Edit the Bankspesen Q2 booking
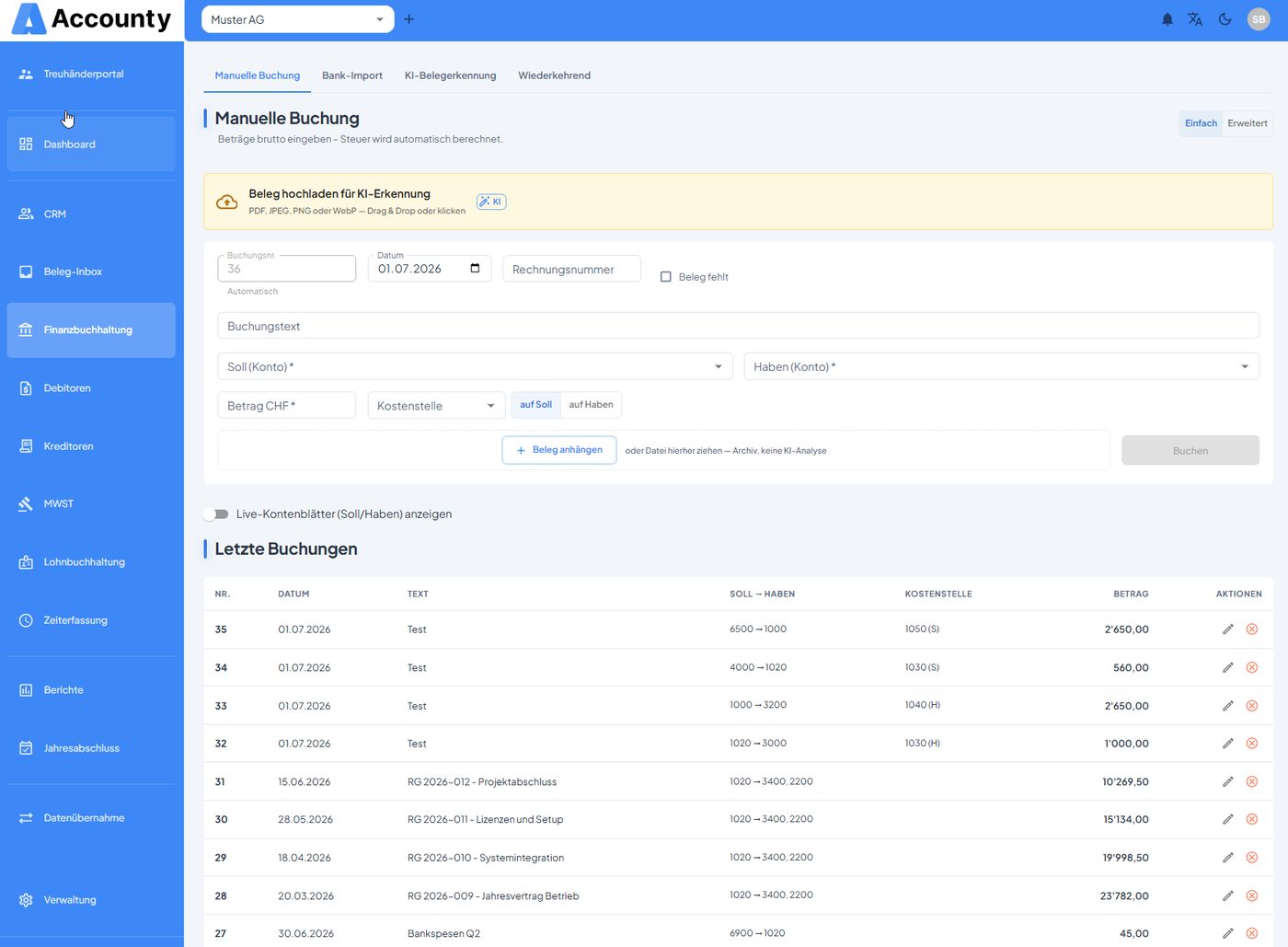This screenshot has width=1288, height=947. [1227, 933]
